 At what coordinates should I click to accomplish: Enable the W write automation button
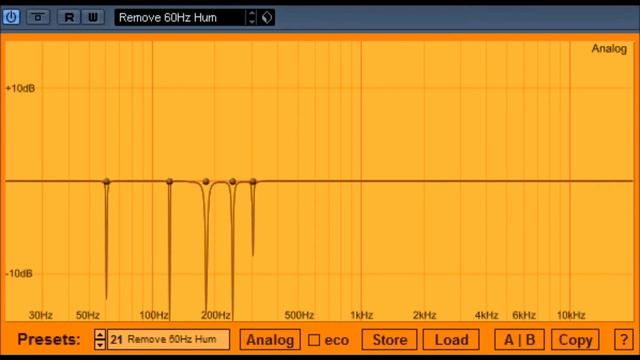tap(93, 17)
